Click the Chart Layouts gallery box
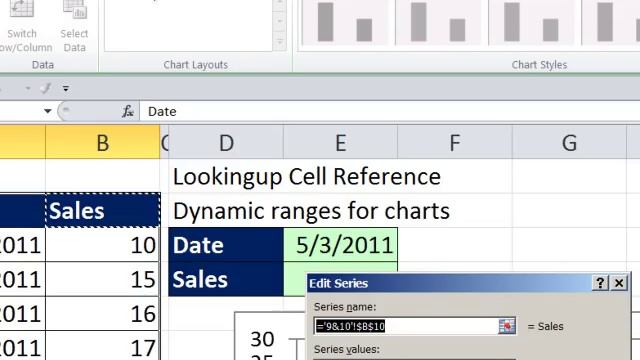Image resolution: width=640 pixels, height=360 pixels. [x=189, y=25]
